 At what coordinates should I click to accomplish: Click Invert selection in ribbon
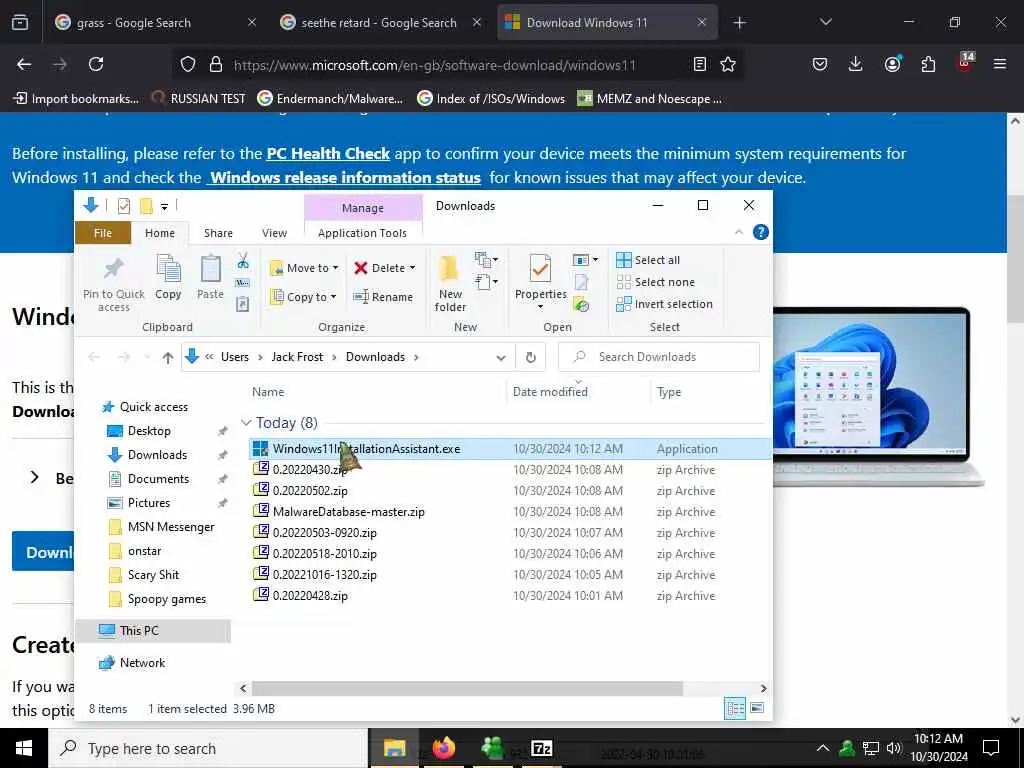[x=664, y=304]
